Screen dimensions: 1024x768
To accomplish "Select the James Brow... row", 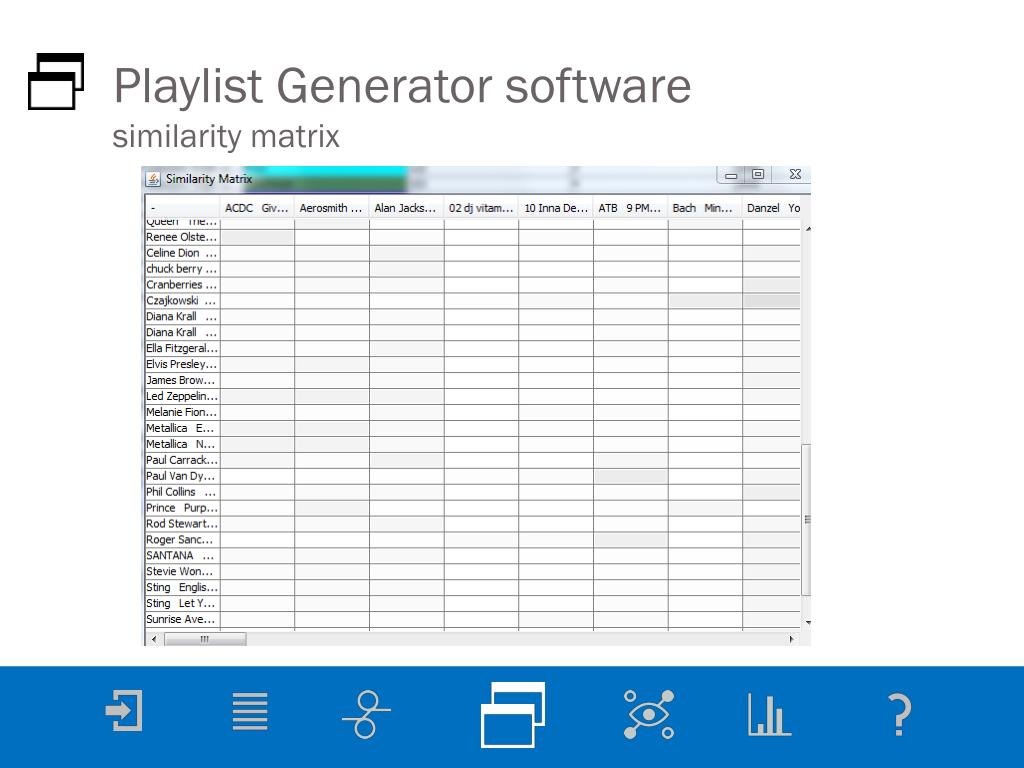I will coord(473,380).
